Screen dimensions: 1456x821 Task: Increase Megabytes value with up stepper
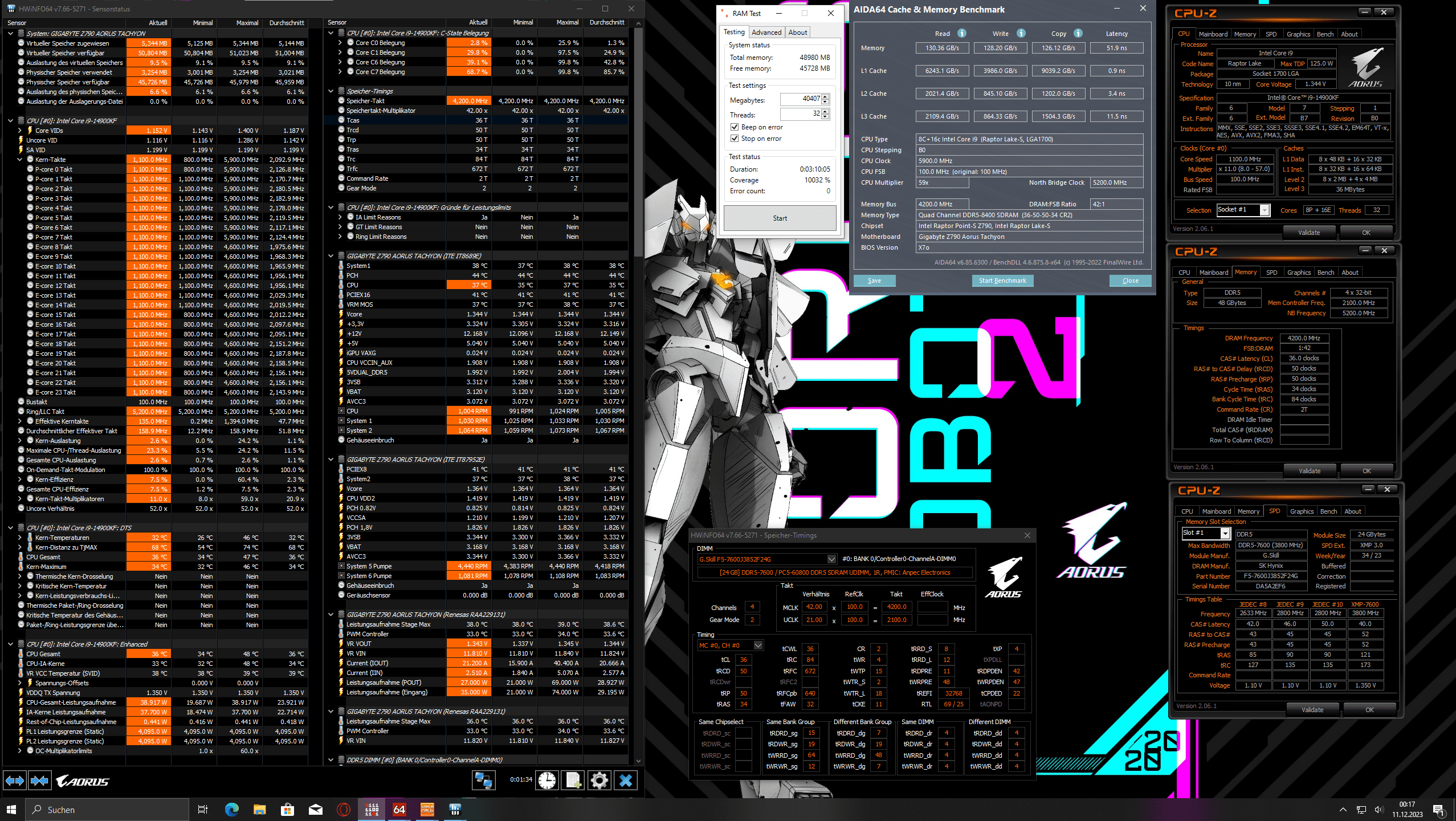(825, 96)
